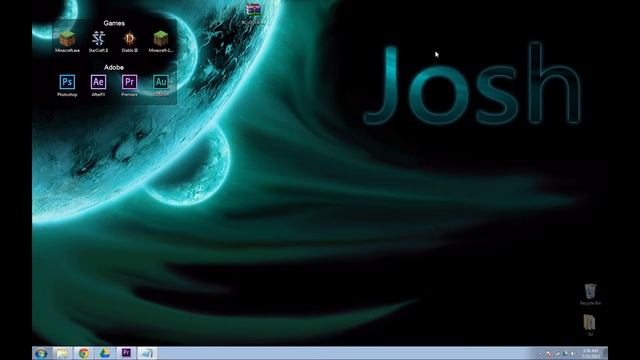Select the Recycle Bin desktop icon

[590, 295]
